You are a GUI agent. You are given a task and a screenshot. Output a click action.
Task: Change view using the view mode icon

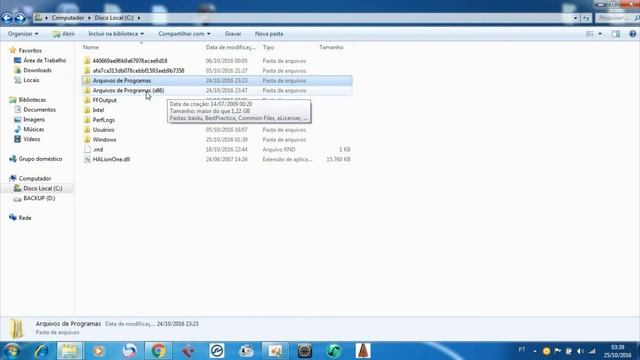point(590,34)
